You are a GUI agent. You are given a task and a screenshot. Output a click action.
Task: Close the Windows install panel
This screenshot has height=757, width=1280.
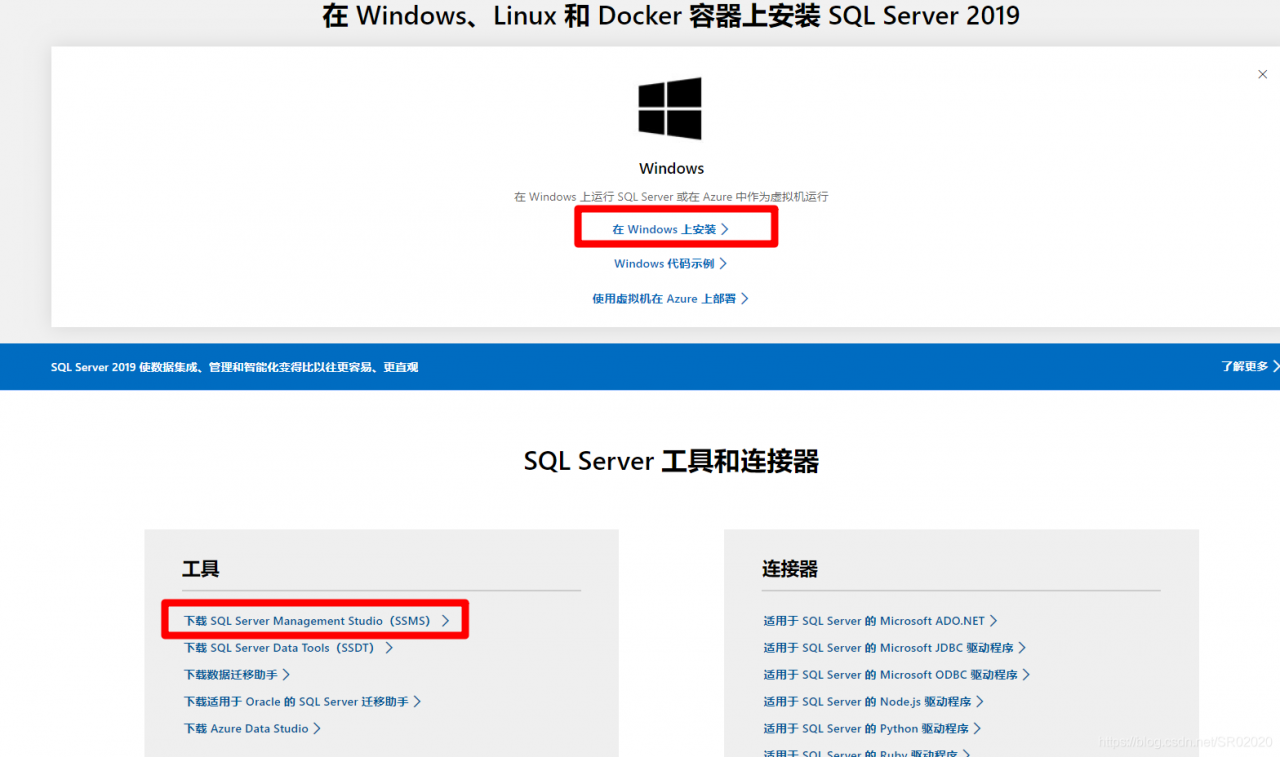pyautogui.click(x=1263, y=74)
